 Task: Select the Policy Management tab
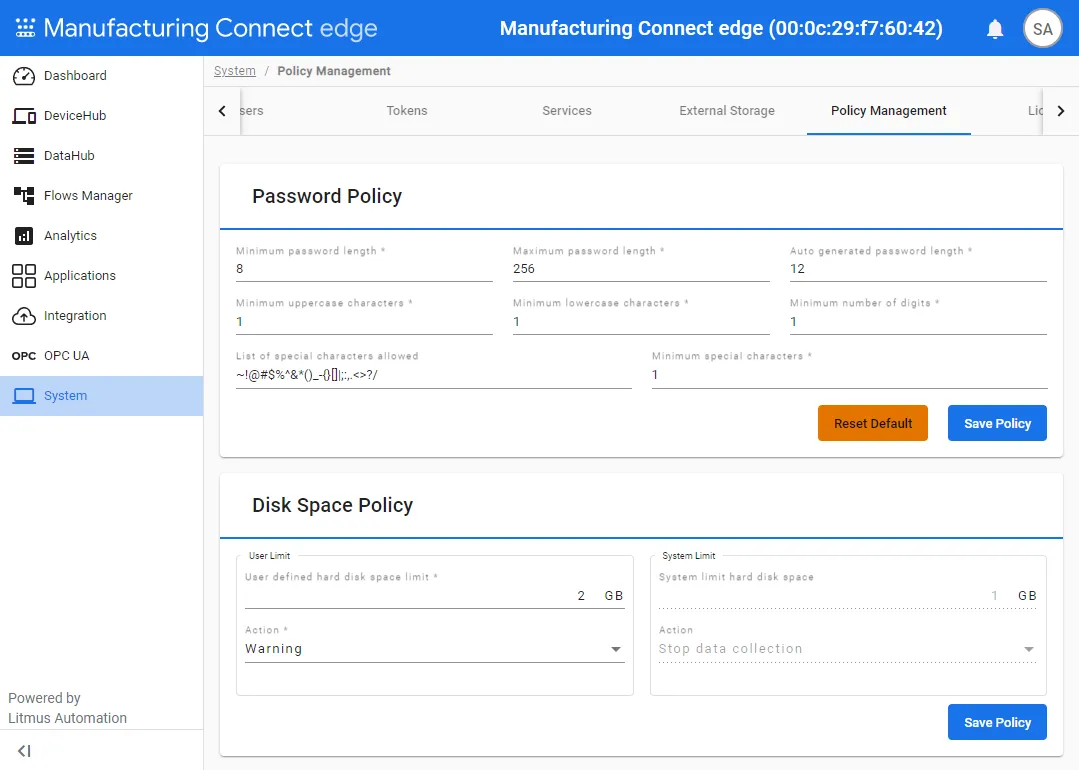pyautogui.click(x=888, y=111)
